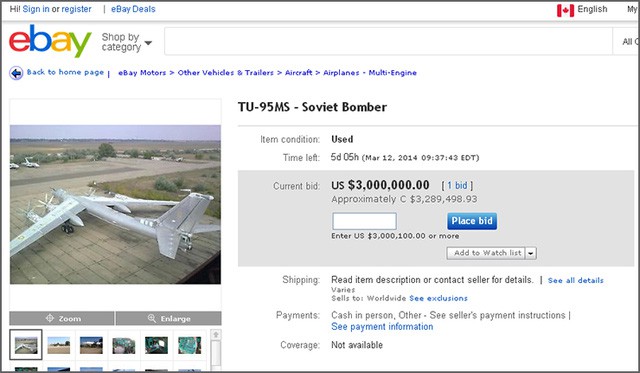
Task: Go to eBay Motors breadcrumb
Action: (x=142, y=73)
